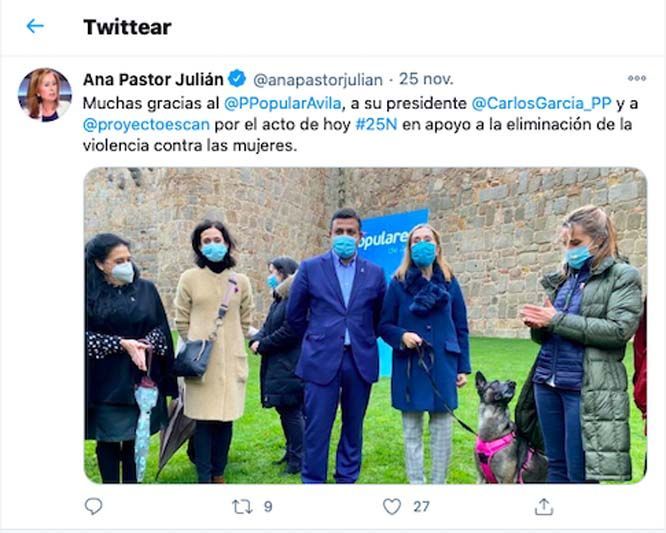Retweet using the arrows icon
666x533 pixels.
242,507
